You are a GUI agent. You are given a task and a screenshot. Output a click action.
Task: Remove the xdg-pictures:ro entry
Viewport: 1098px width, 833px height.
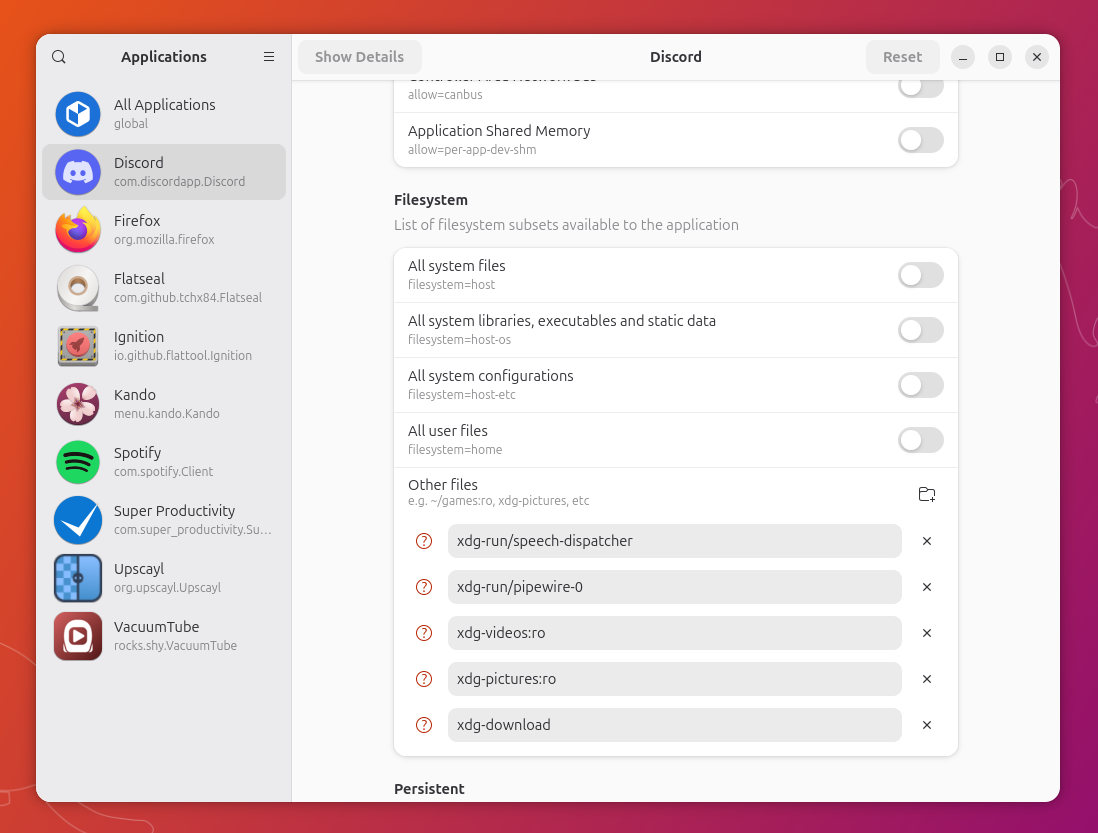pos(926,679)
